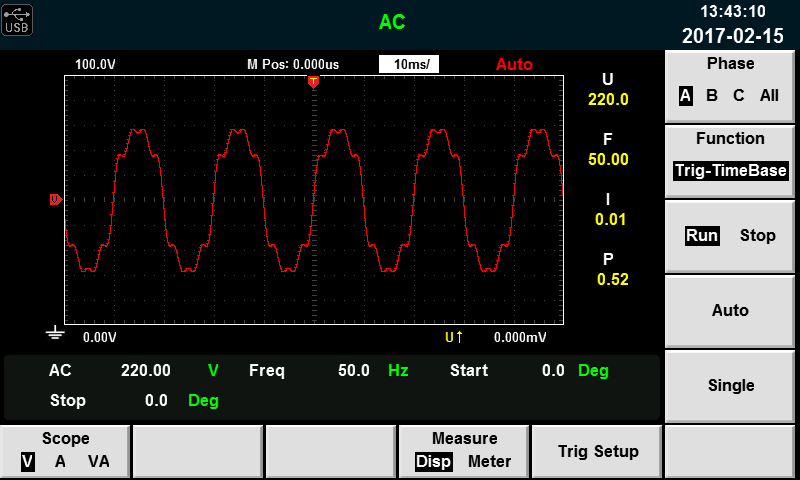Click the M Pos: 0.000us label
This screenshot has width=800, height=480.
[293, 64]
